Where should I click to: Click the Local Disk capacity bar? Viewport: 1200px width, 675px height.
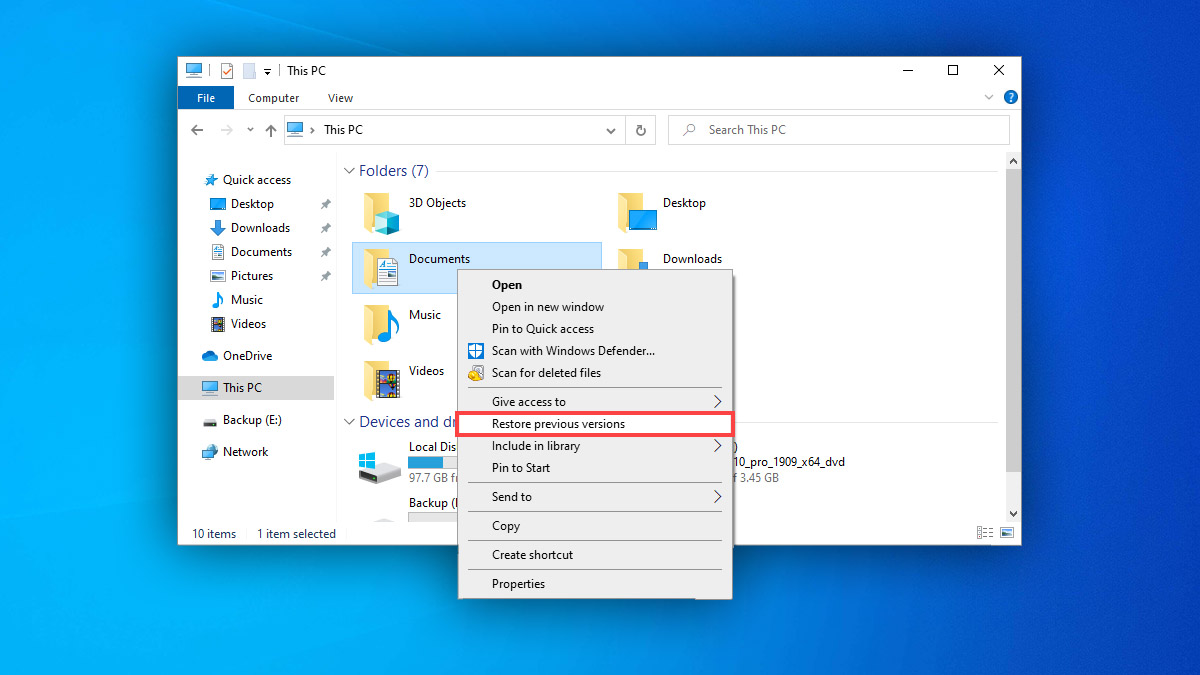[x=432, y=463]
